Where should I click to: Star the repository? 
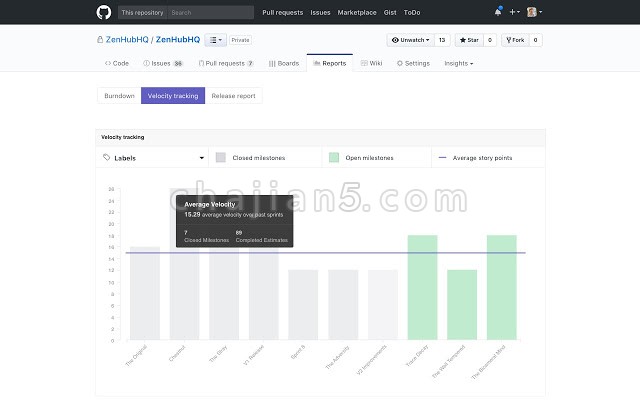click(x=469, y=40)
